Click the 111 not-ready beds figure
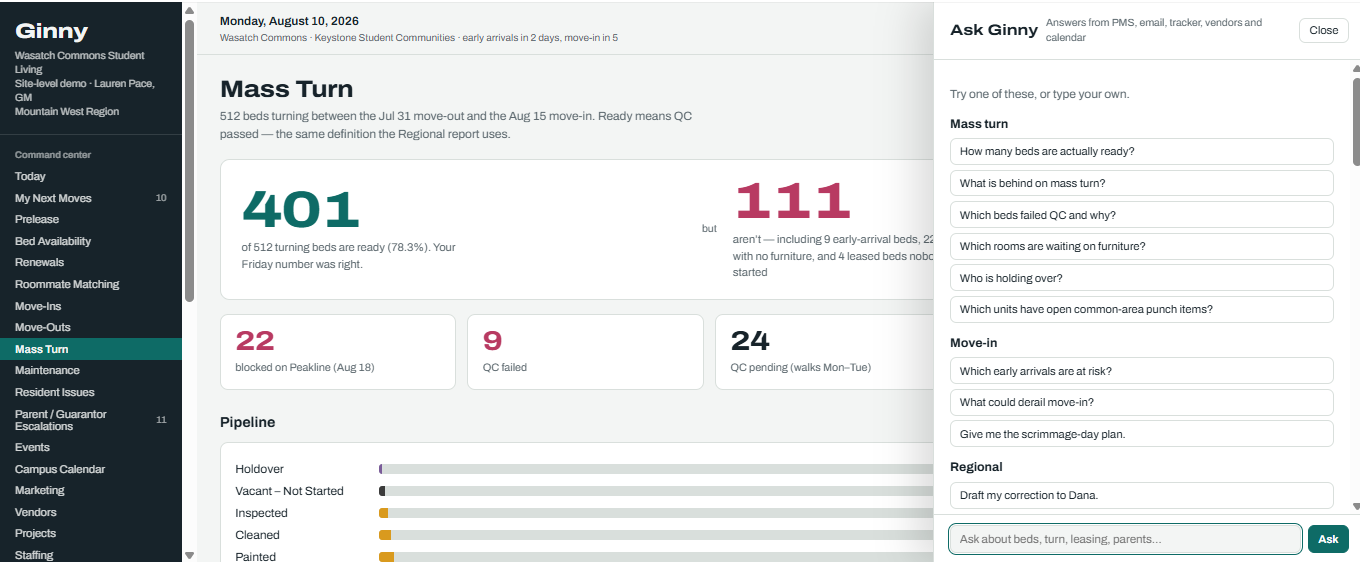 [x=792, y=201]
